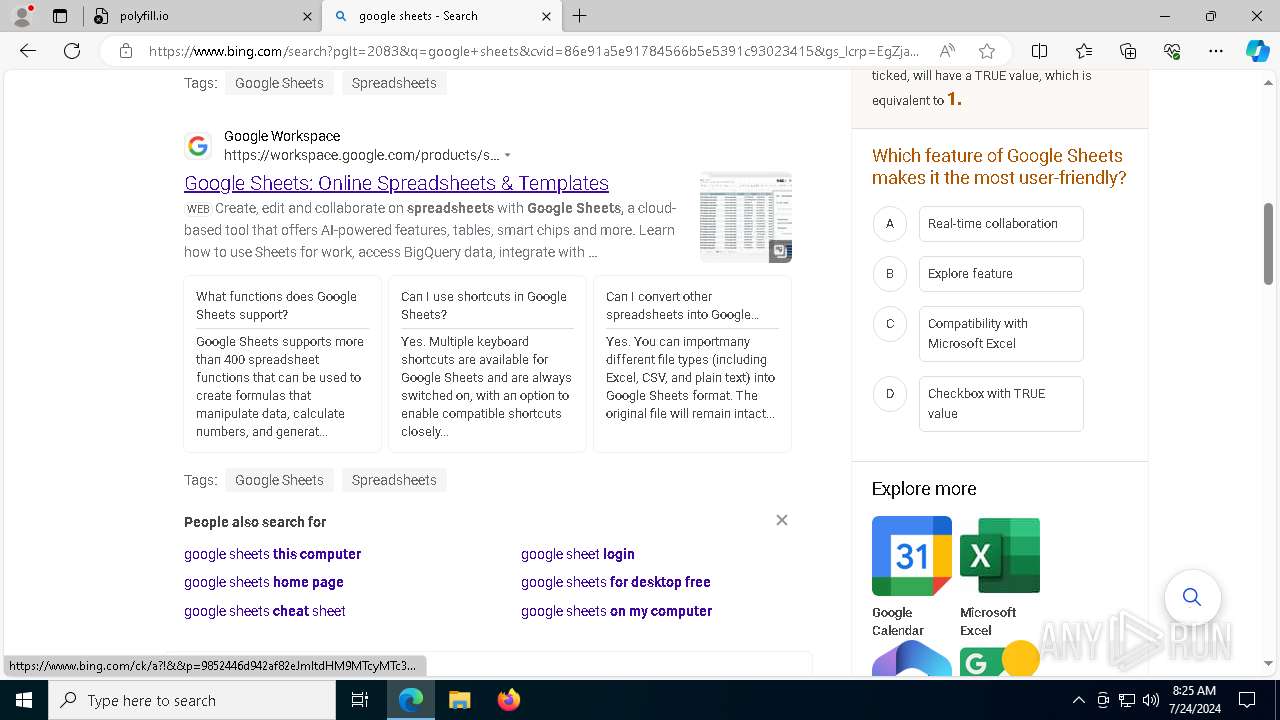Search google sheets this computer
Image resolution: width=1280 pixels, height=720 pixels.
pyautogui.click(x=272, y=554)
